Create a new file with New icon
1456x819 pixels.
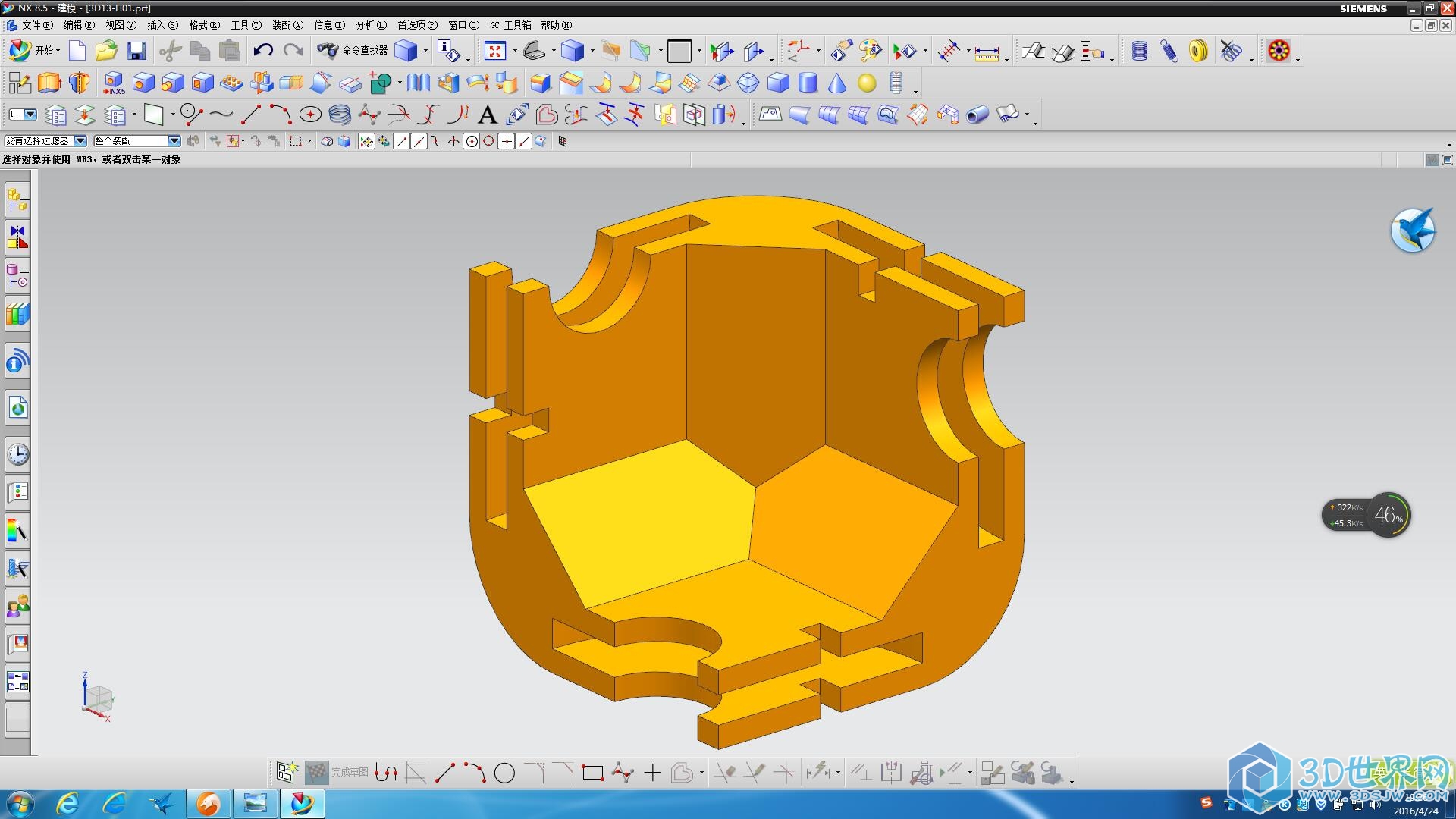[x=77, y=51]
